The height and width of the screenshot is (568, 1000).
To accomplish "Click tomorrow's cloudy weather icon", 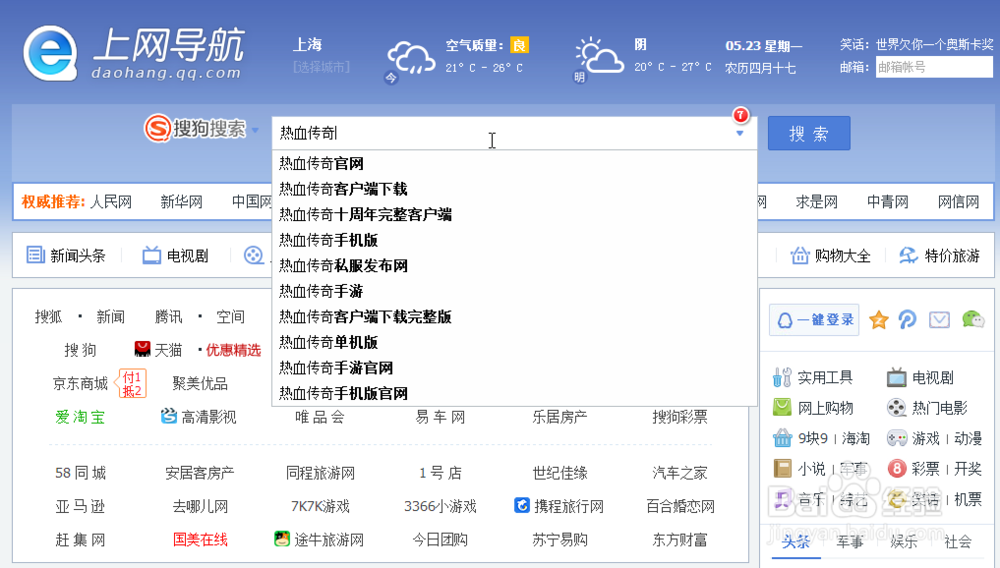I will [x=599, y=56].
